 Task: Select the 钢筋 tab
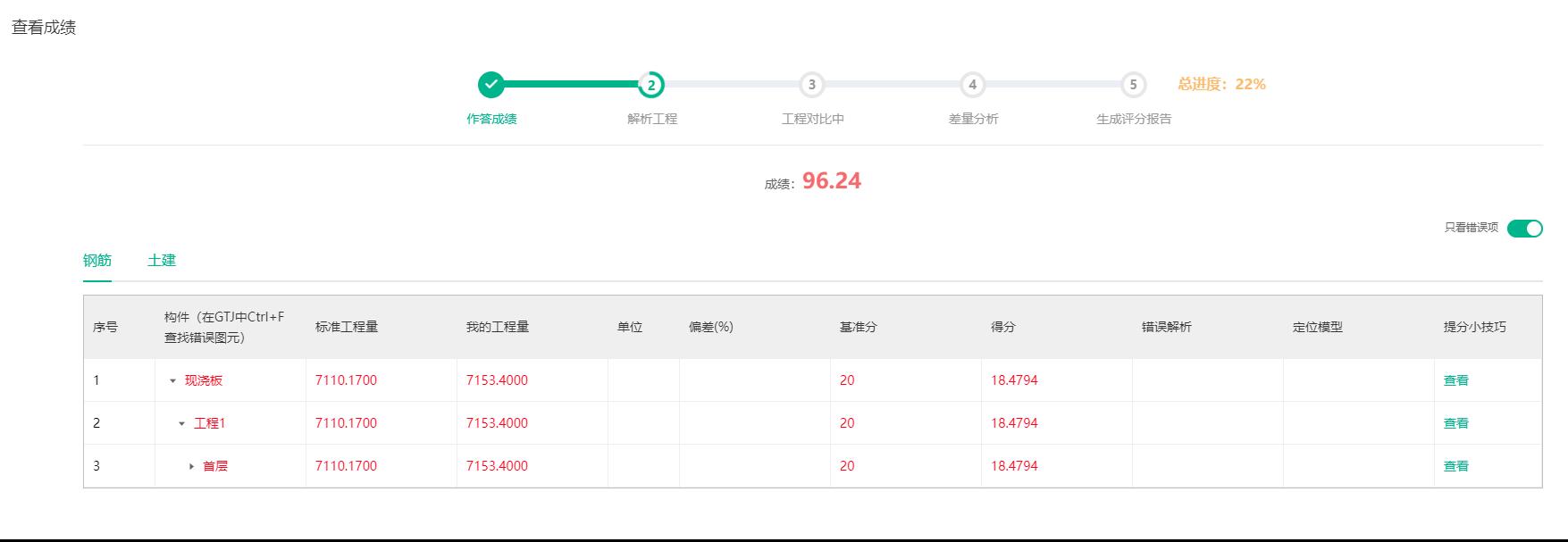click(x=97, y=261)
